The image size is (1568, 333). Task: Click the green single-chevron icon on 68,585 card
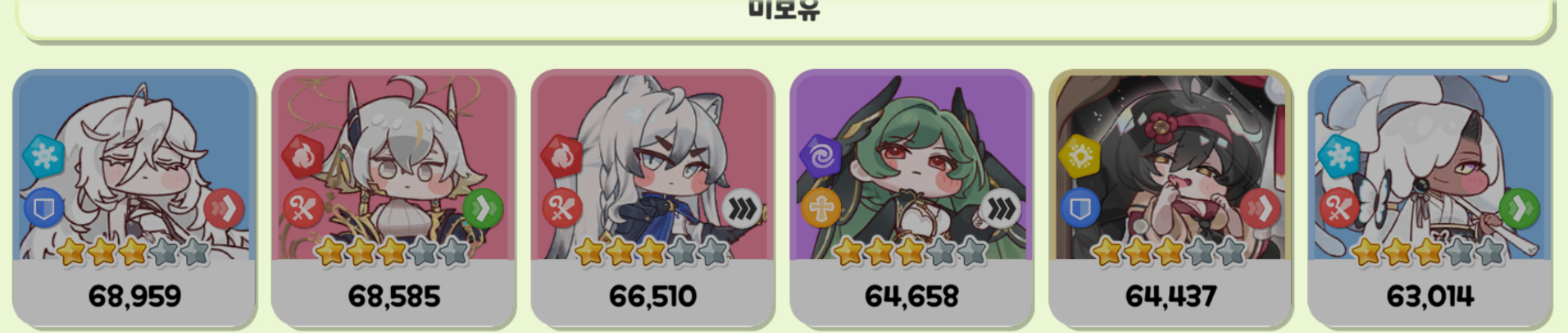(x=483, y=209)
